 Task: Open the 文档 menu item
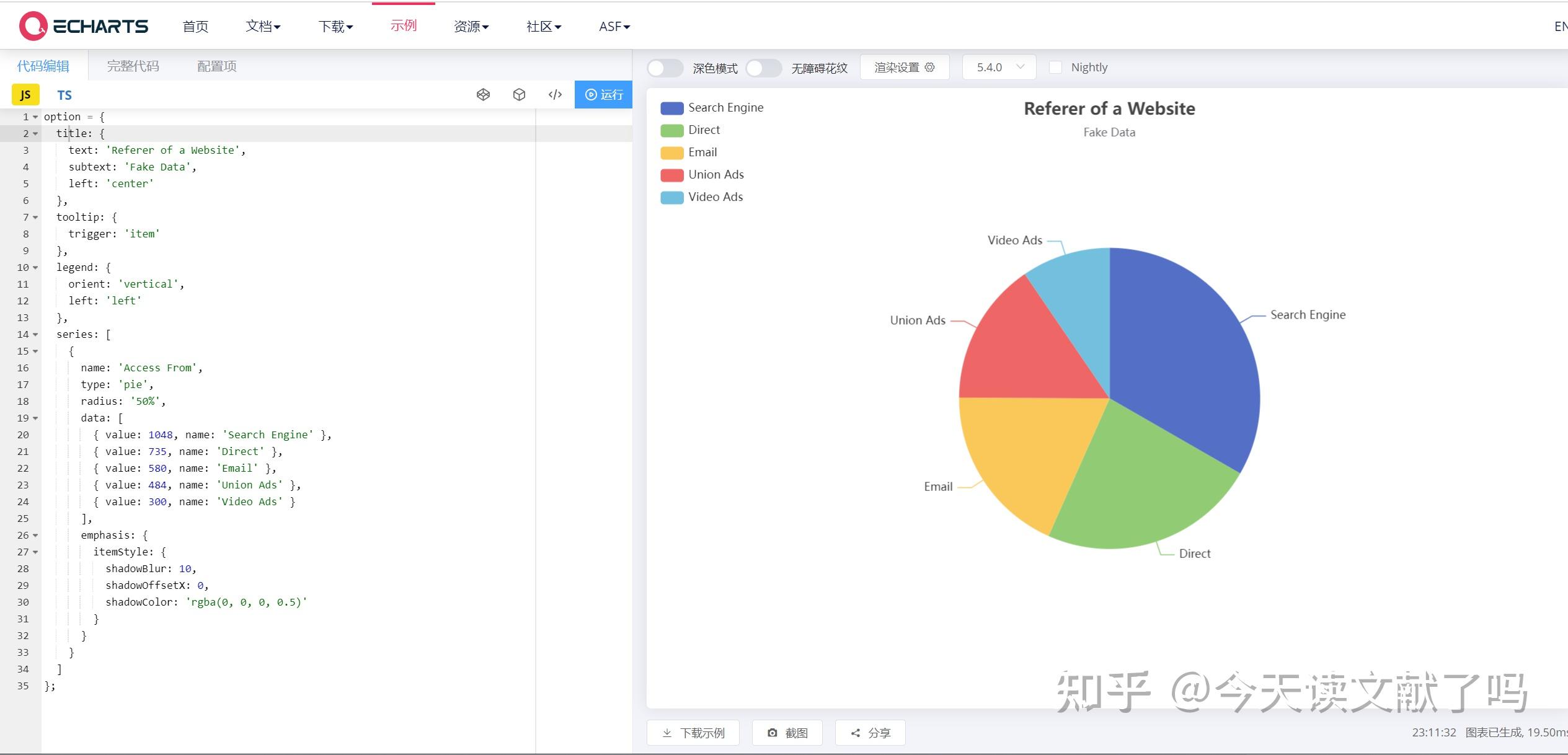tap(263, 26)
